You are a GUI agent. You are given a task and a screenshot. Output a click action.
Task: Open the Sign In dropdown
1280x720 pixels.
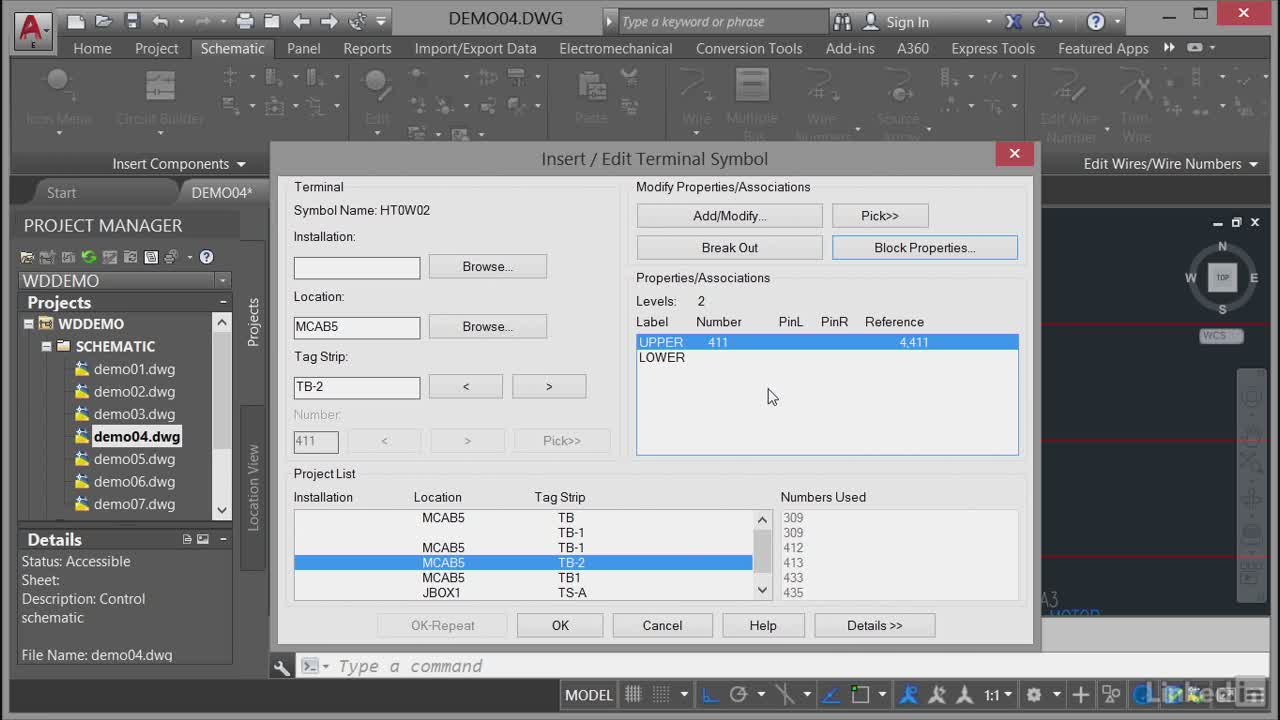tap(989, 22)
